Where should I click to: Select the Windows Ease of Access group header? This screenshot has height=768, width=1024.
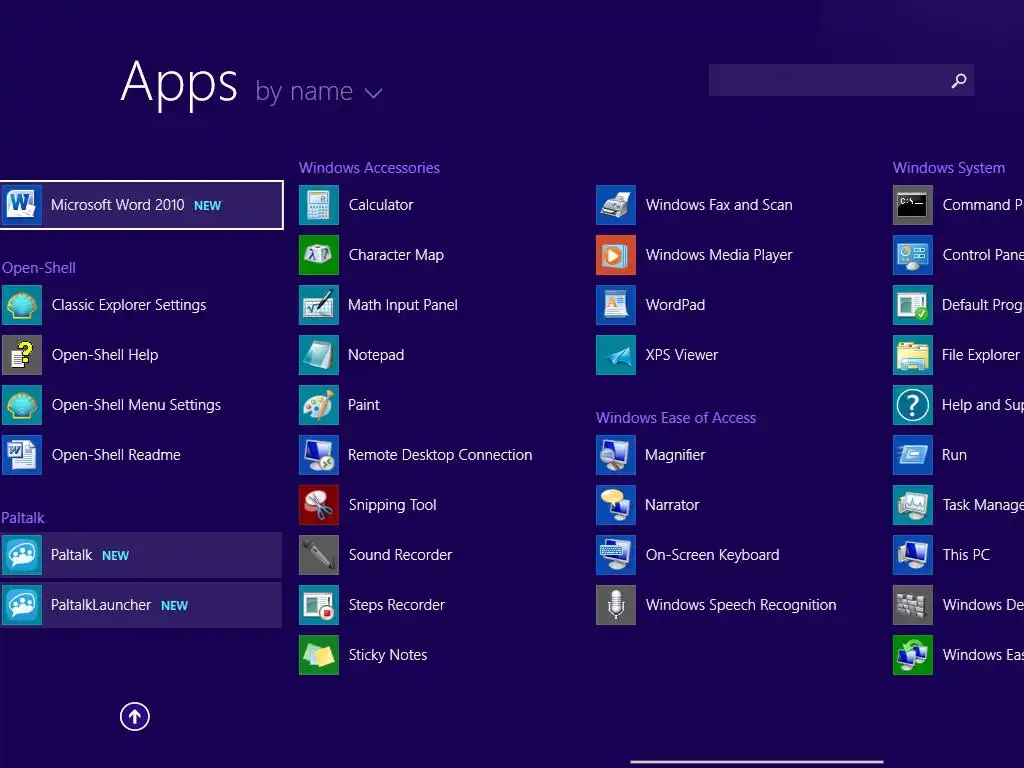tap(676, 418)
